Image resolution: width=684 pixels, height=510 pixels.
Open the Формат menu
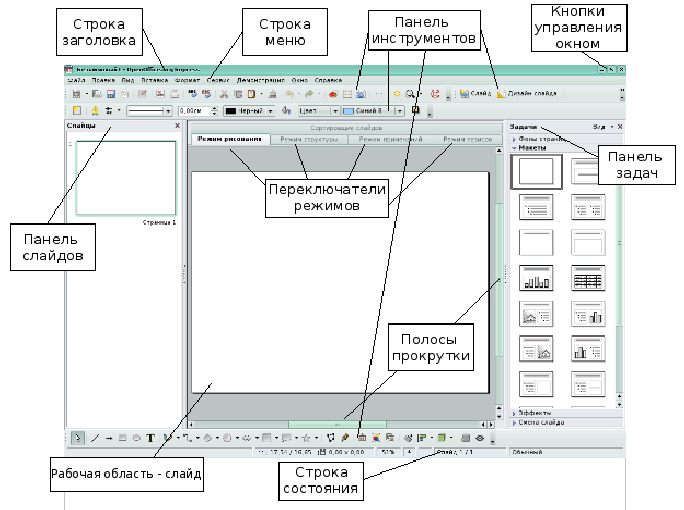188,80
